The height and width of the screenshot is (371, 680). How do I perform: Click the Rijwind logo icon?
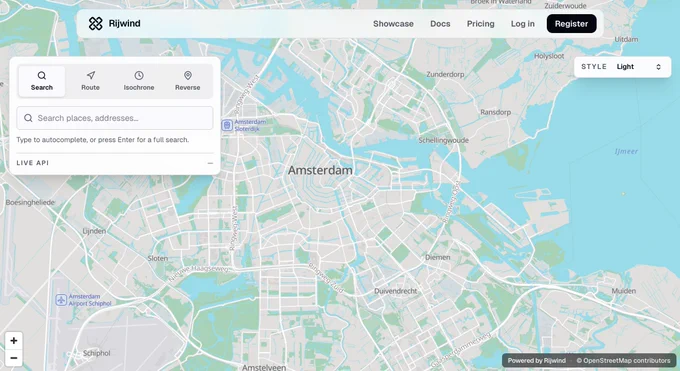(x=95, y=23)
